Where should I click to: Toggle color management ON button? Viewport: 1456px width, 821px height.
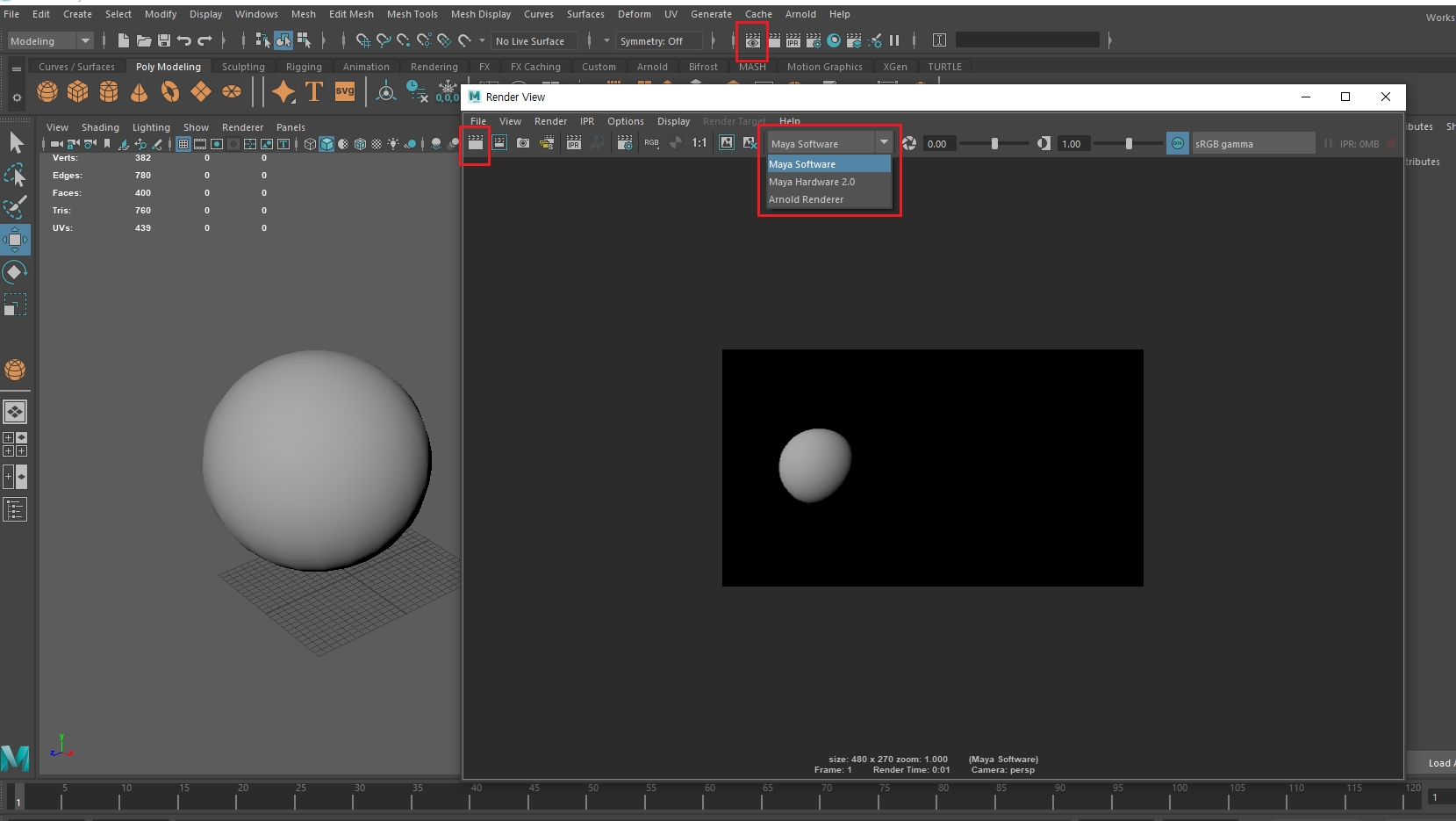click(1178, 143)
